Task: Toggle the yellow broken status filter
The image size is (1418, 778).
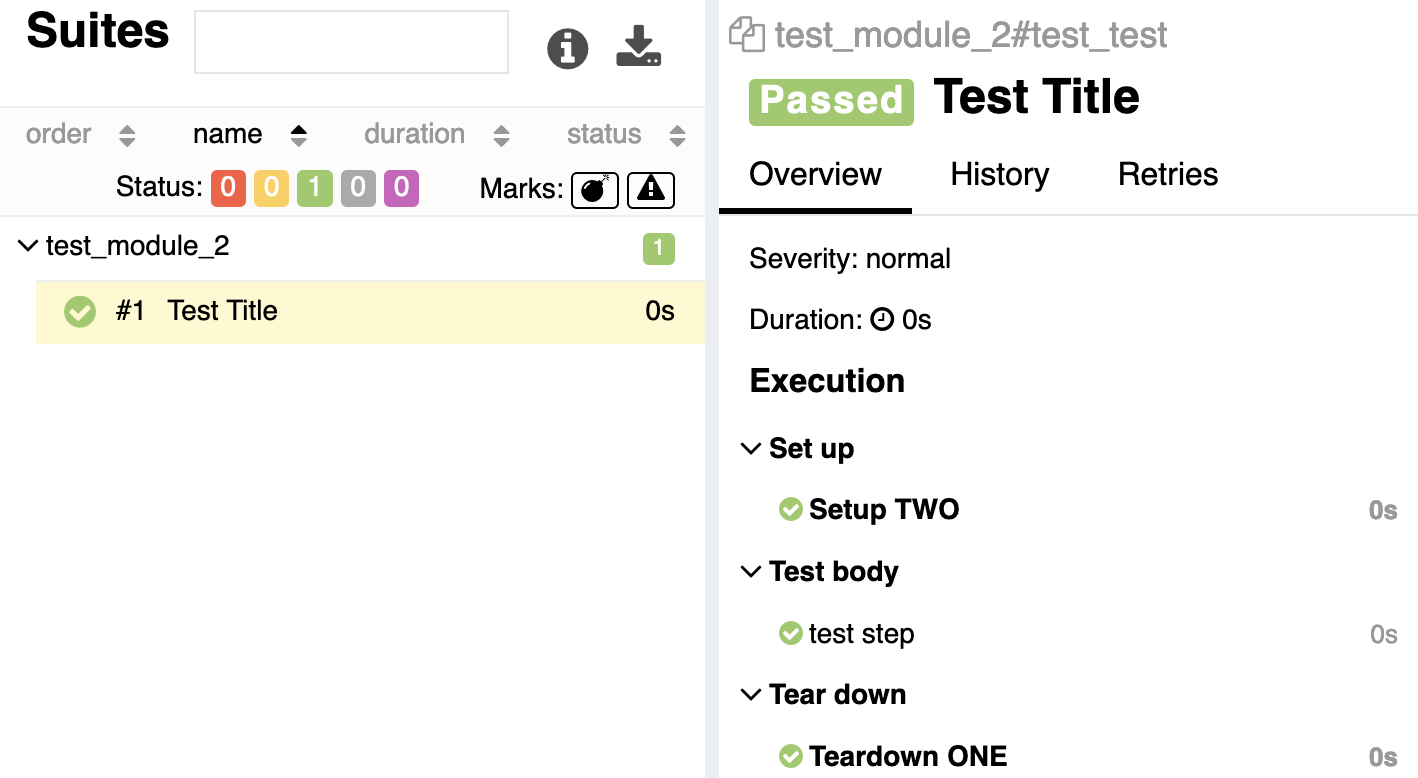Action: 271,188
